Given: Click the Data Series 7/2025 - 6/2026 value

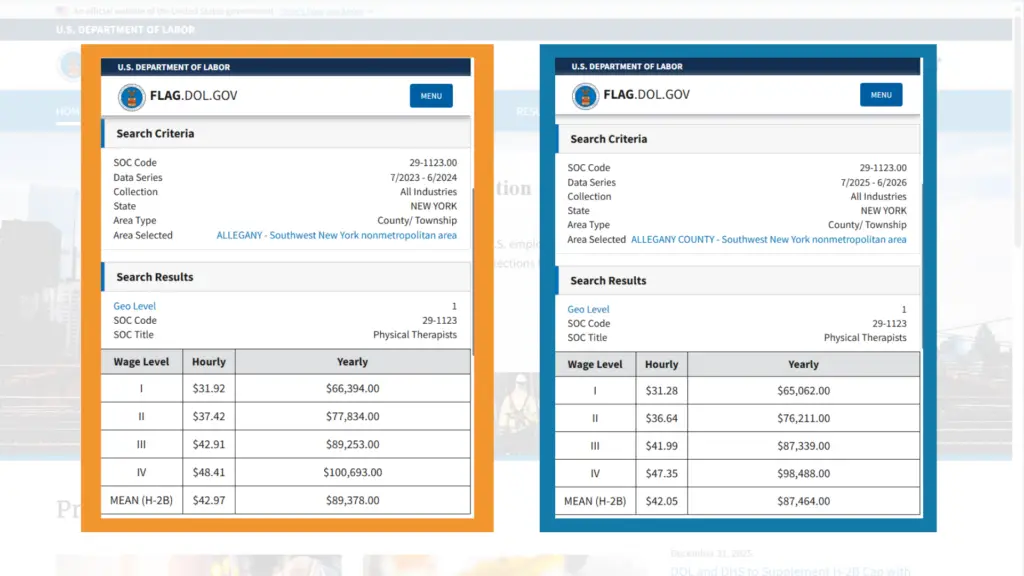Looking at the screenshot, I should [x=876, y=182].
